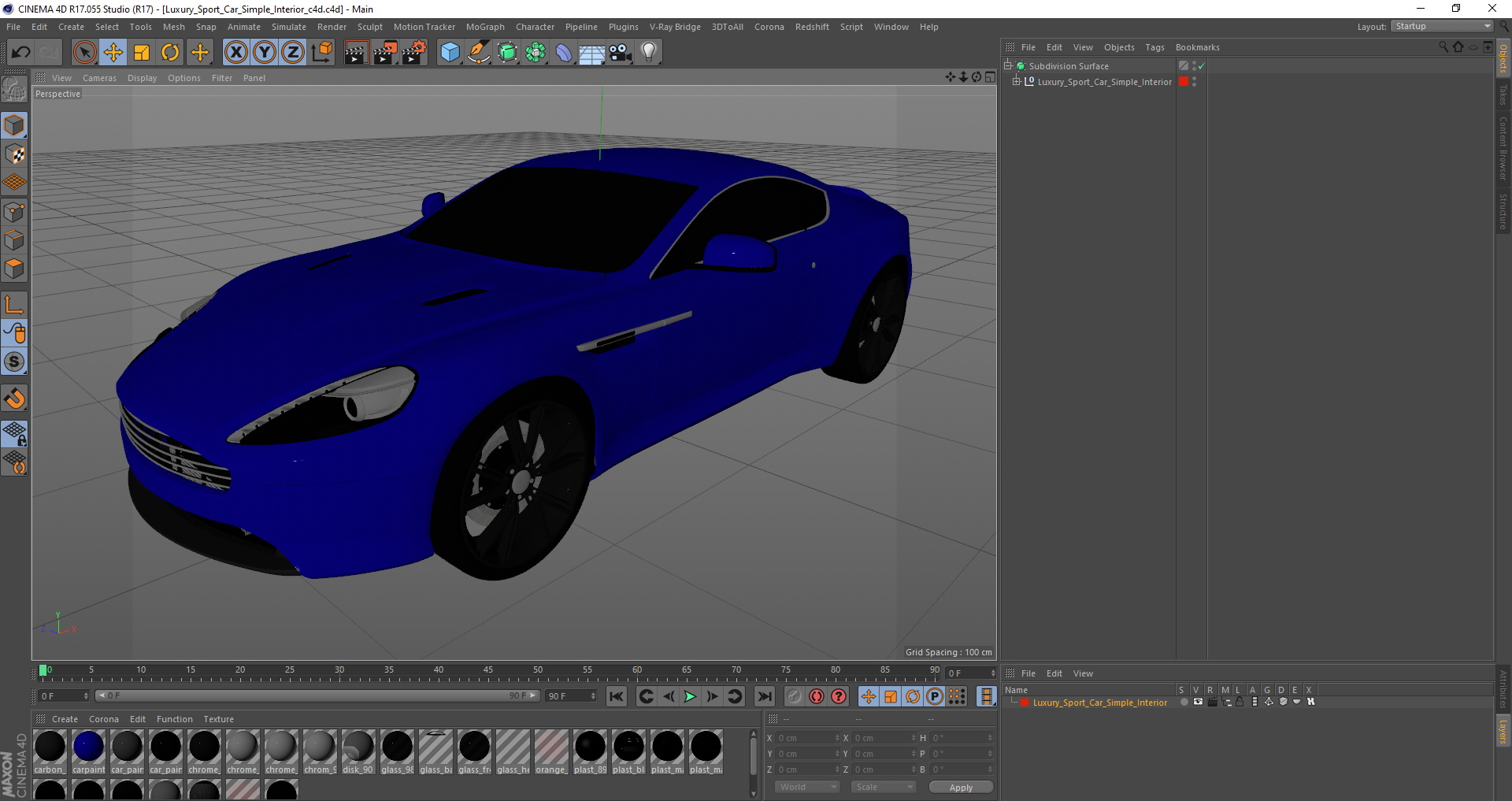This screenshot has height=801, width=1512.
Task: Open the Scale mode dropdown
Action: click(x=884, y=787)
